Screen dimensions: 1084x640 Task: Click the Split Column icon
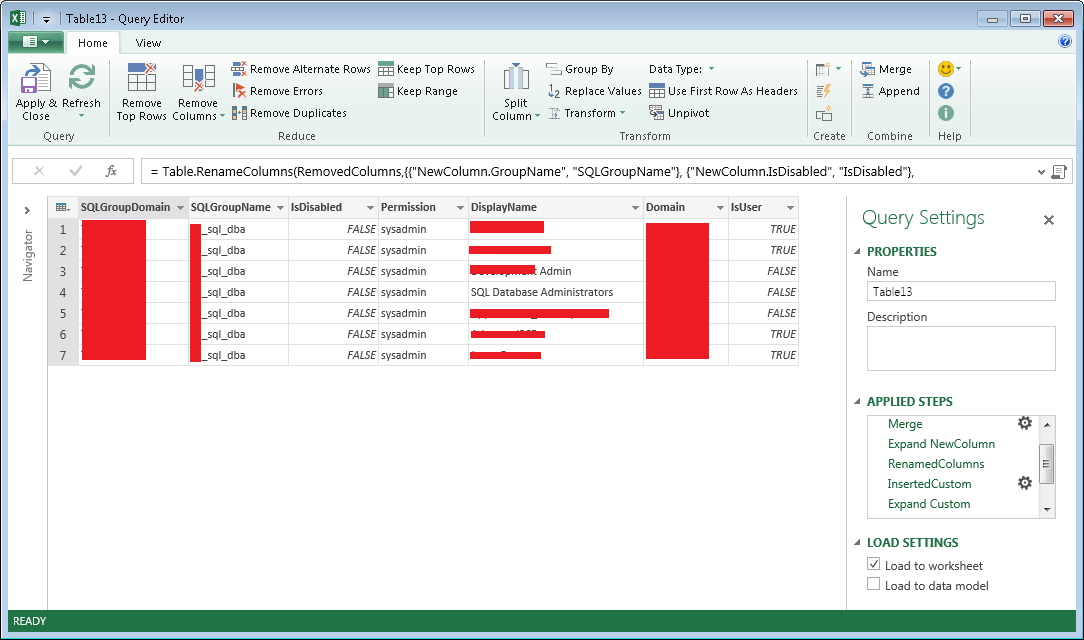pos(516,80)
